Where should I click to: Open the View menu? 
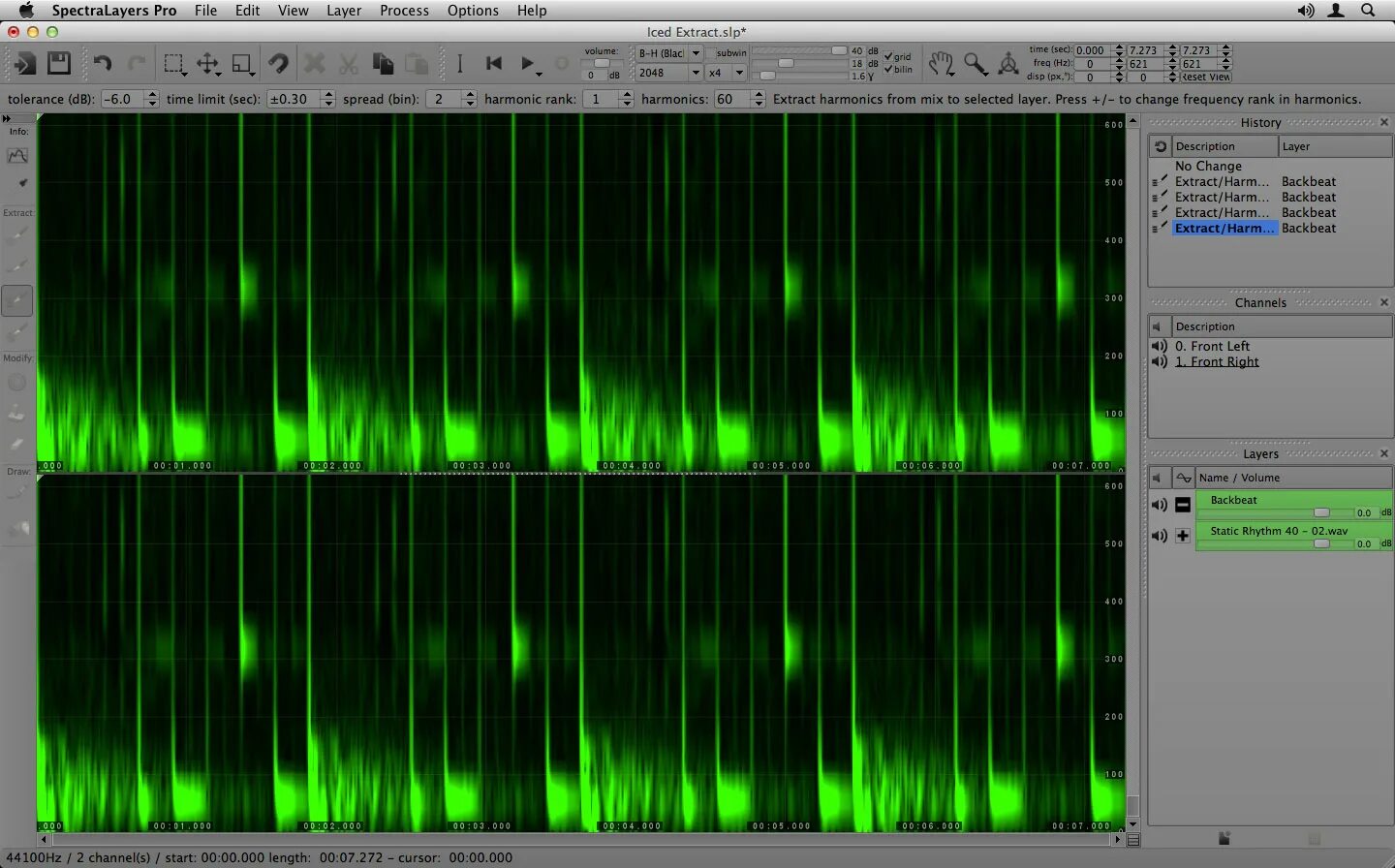point(293,10)
